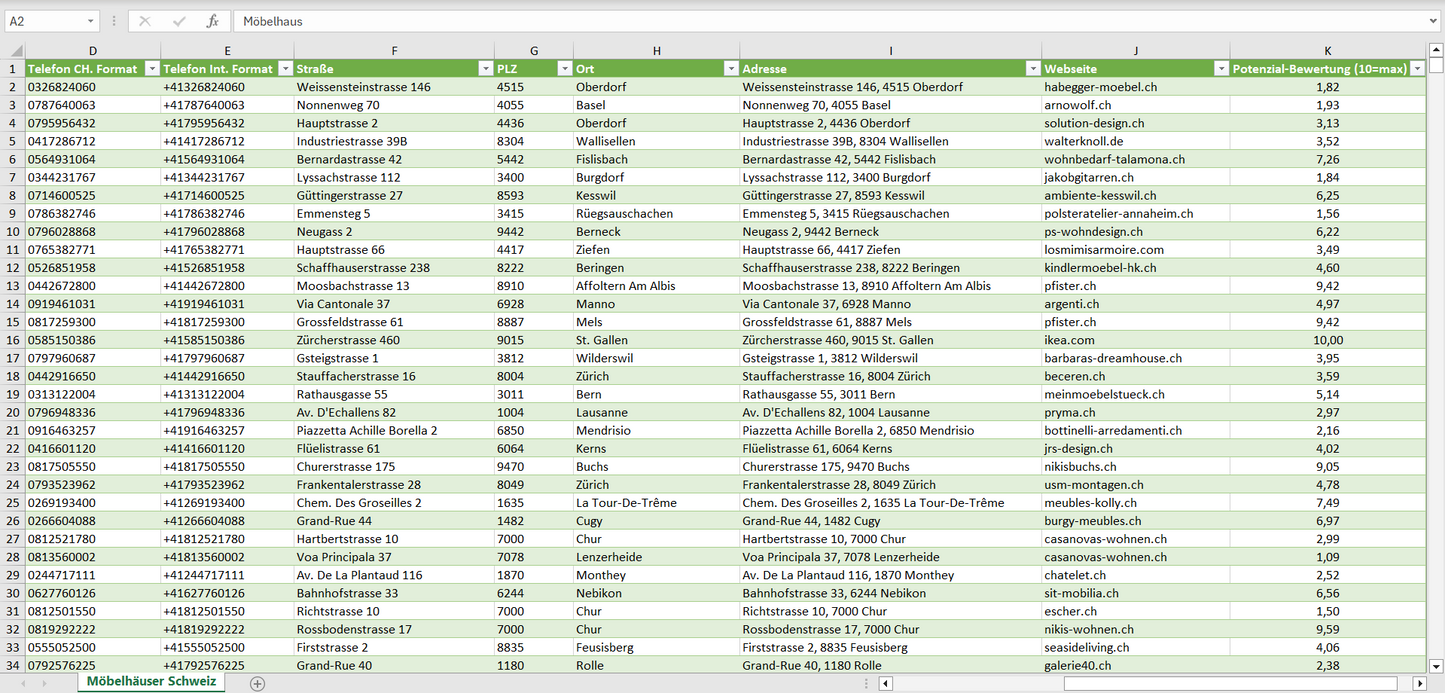
Task: Open the Webseite column filter dropdown
Action: coord(1220,69)
